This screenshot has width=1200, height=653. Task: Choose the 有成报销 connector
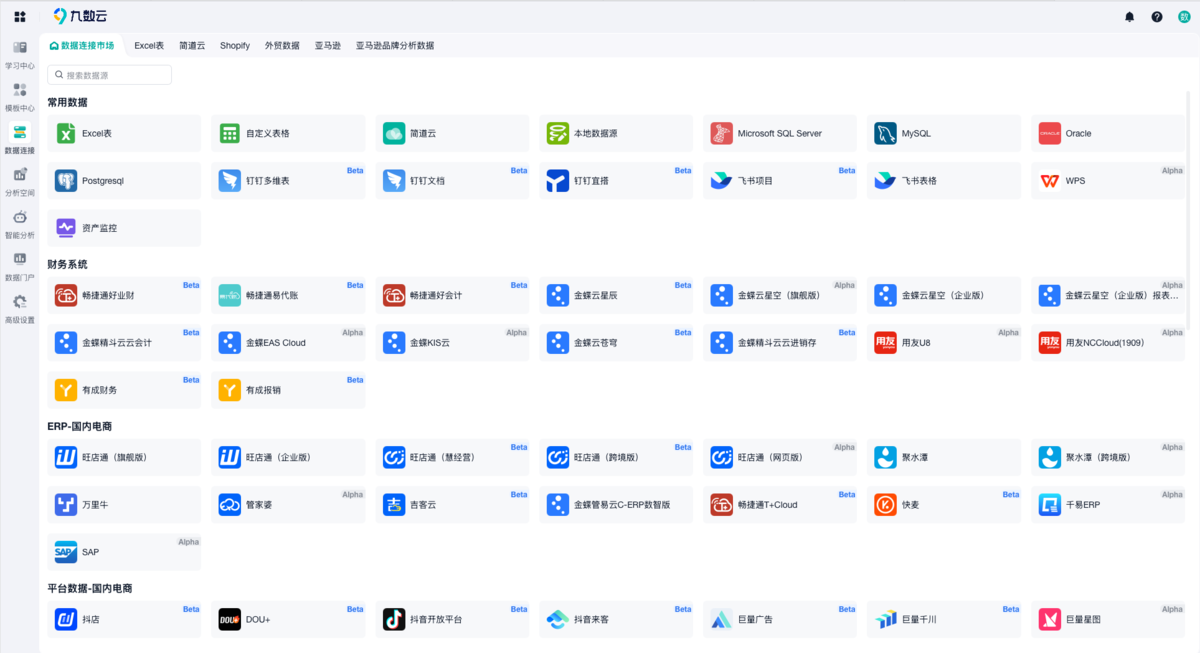click(288, 390)
